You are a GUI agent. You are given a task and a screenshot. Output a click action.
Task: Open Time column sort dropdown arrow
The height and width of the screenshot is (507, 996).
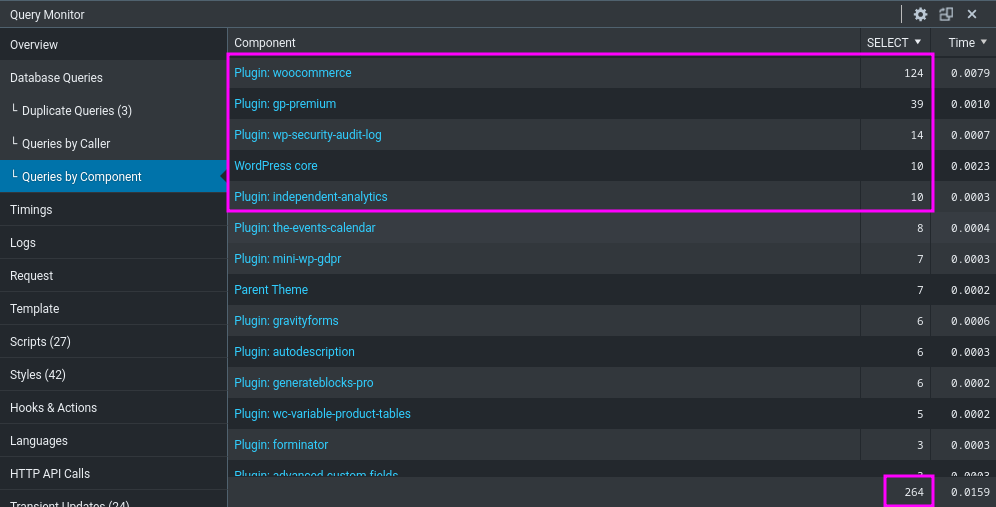tap(984, 42)
